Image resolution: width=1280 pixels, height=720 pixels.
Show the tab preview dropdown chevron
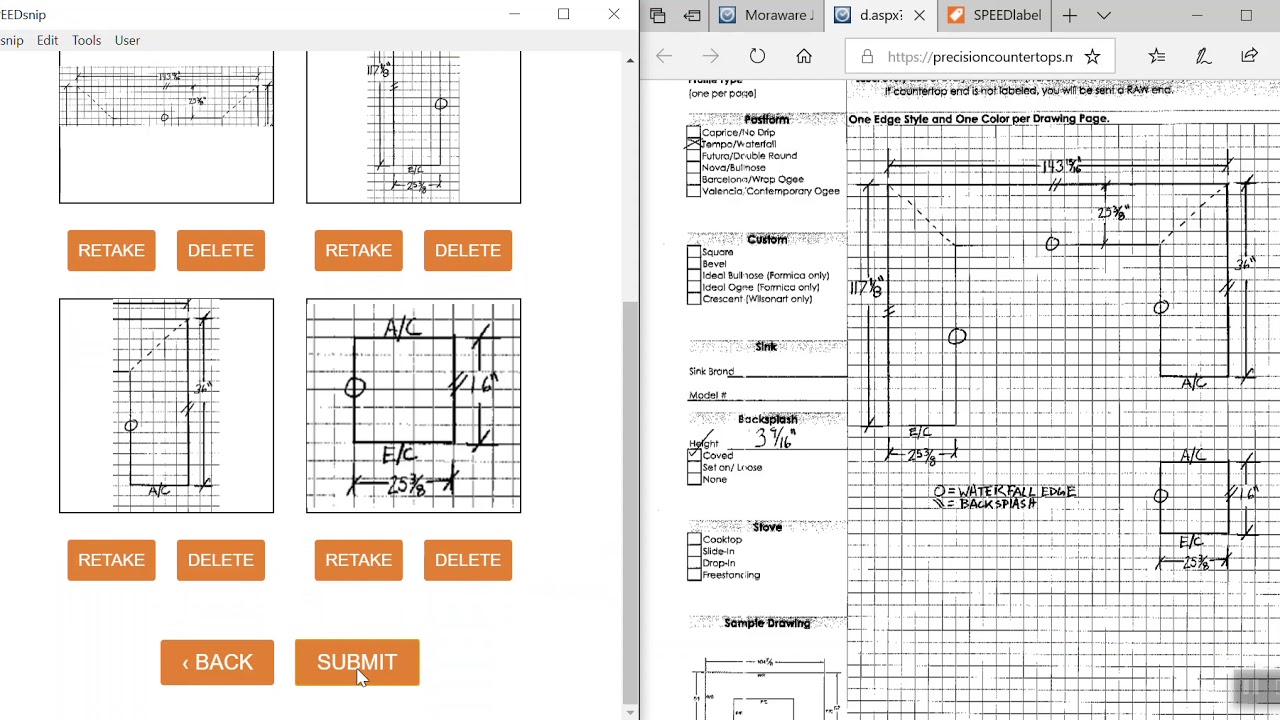click(x=1103, y=15)
